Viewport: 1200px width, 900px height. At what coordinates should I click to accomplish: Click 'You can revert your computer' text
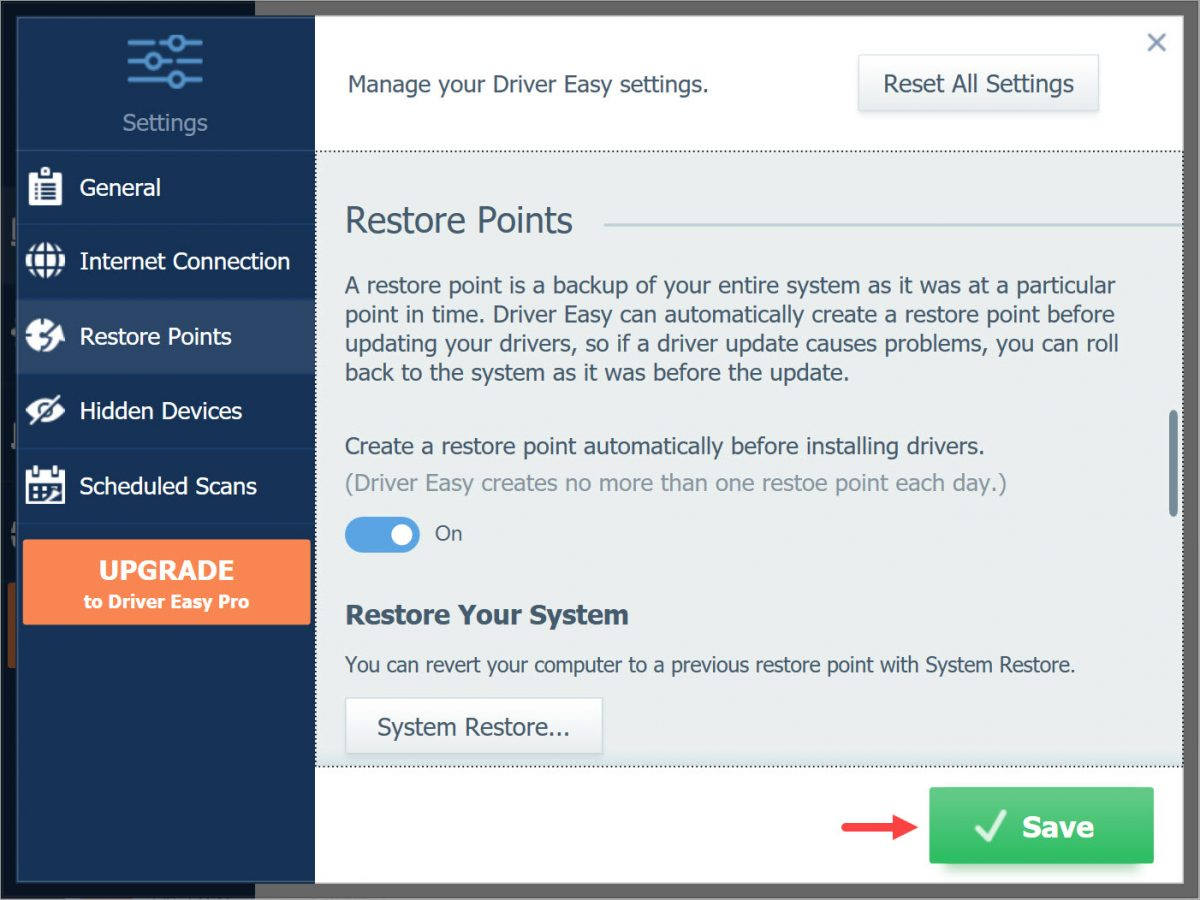coord(710,665)
